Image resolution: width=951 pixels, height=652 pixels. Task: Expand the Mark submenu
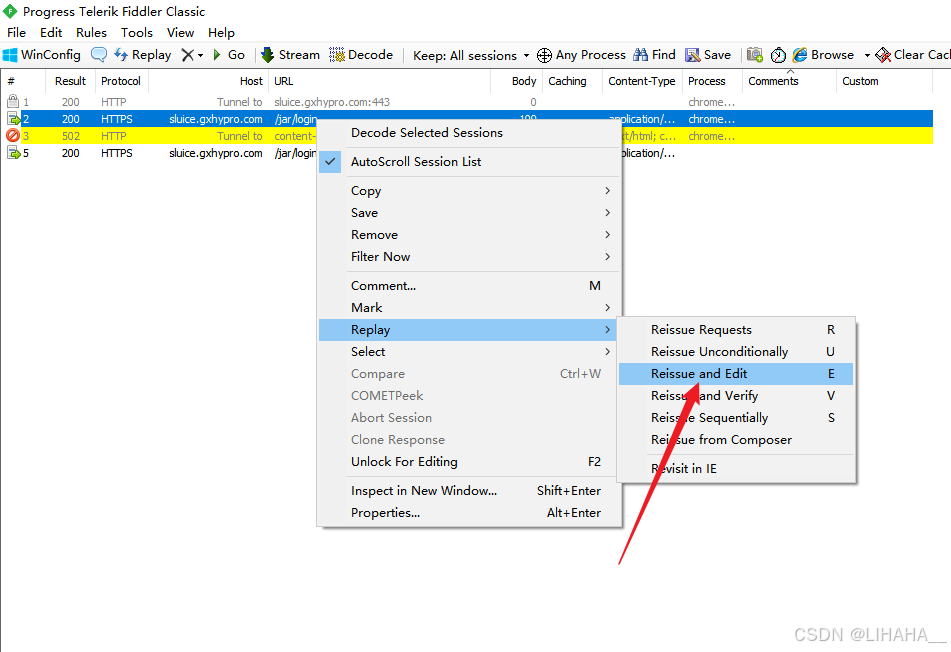[470, 308]
